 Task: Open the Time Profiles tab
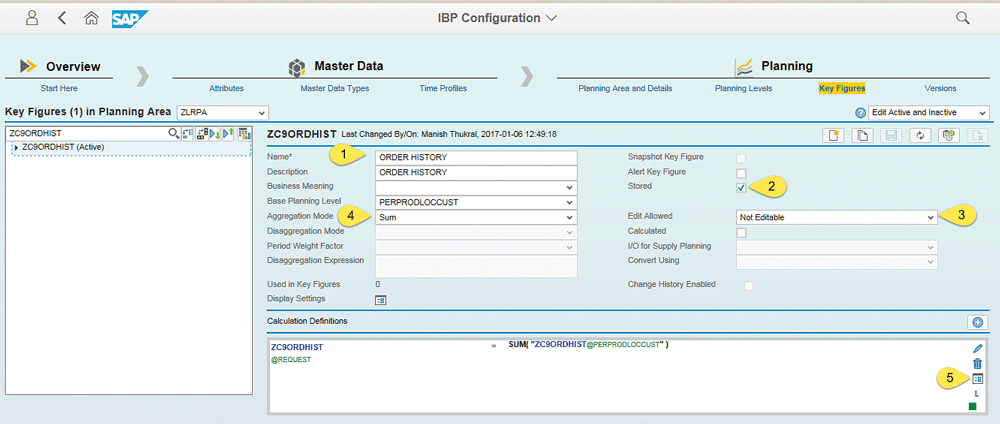coord(443,89)
